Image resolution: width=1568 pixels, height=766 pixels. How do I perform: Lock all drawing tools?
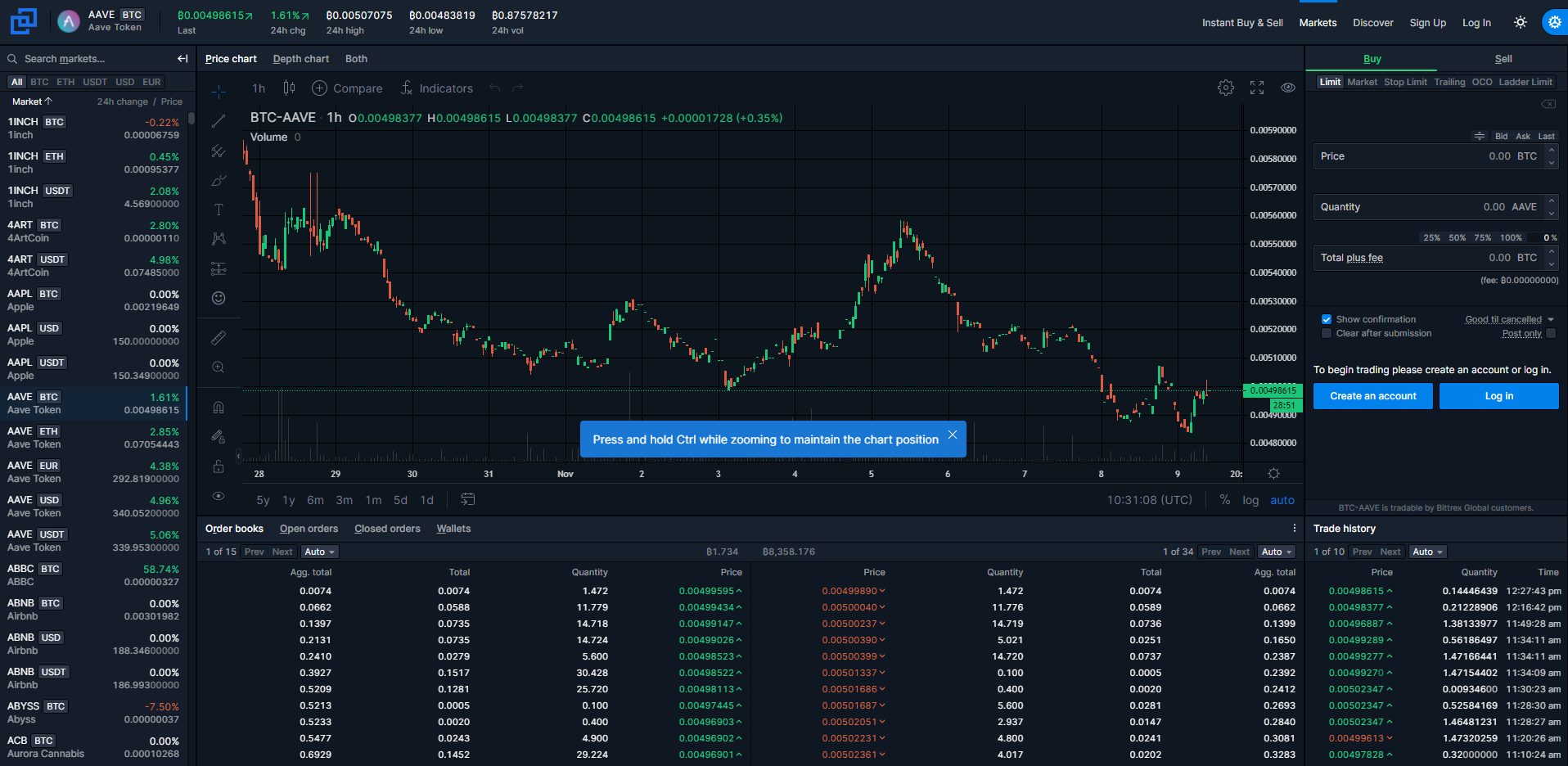pyautogui.click(x=219, y=466)
